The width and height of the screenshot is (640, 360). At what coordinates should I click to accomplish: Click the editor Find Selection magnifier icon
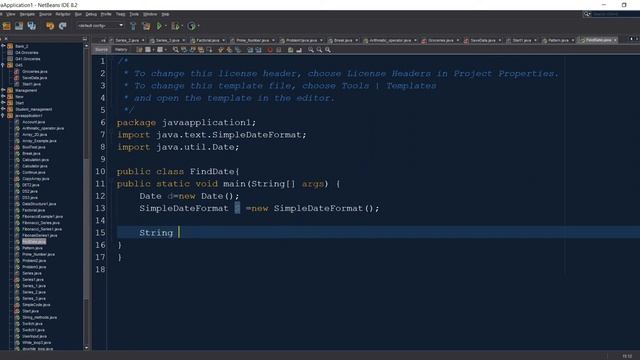click(175, 50)
